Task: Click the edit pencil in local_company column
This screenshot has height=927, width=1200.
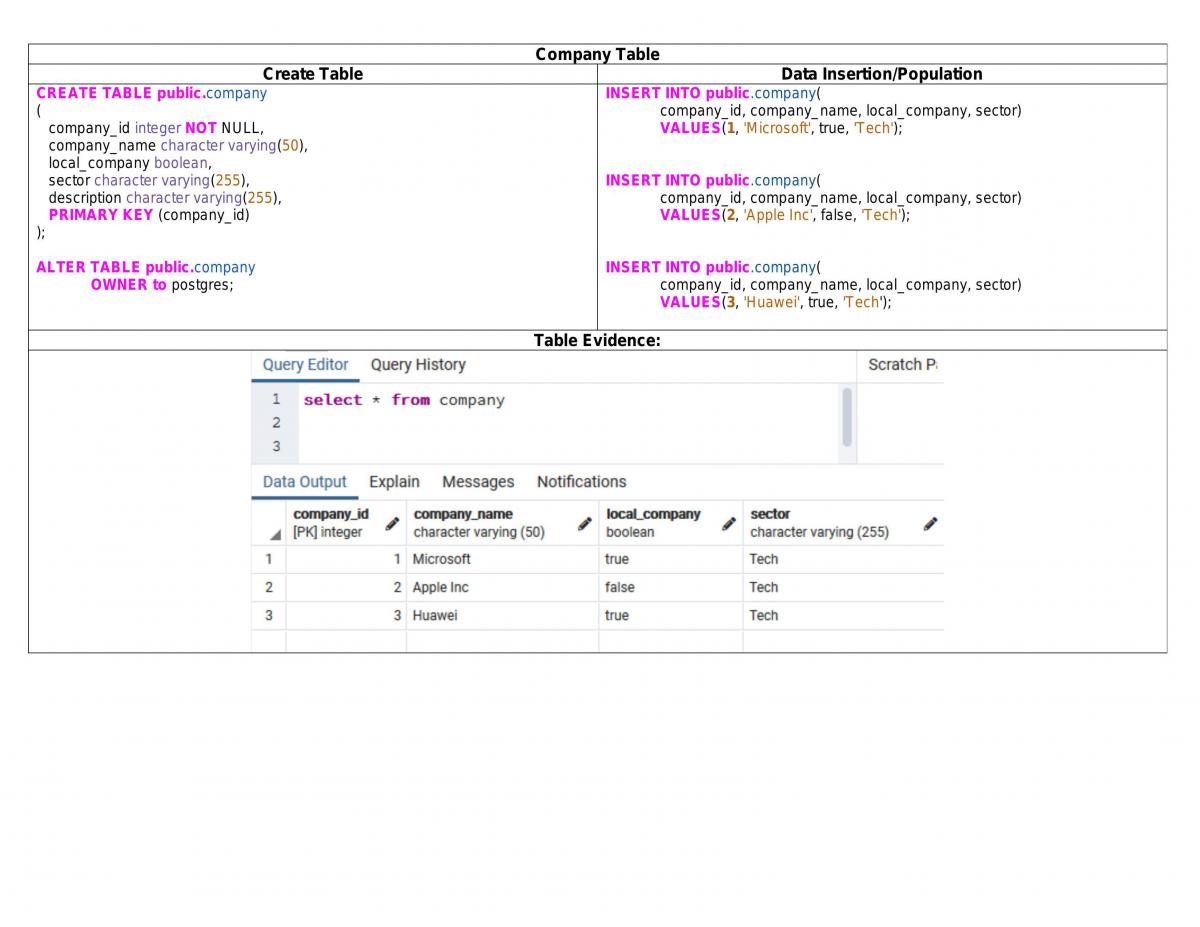Action: click(x=729, y=524)
